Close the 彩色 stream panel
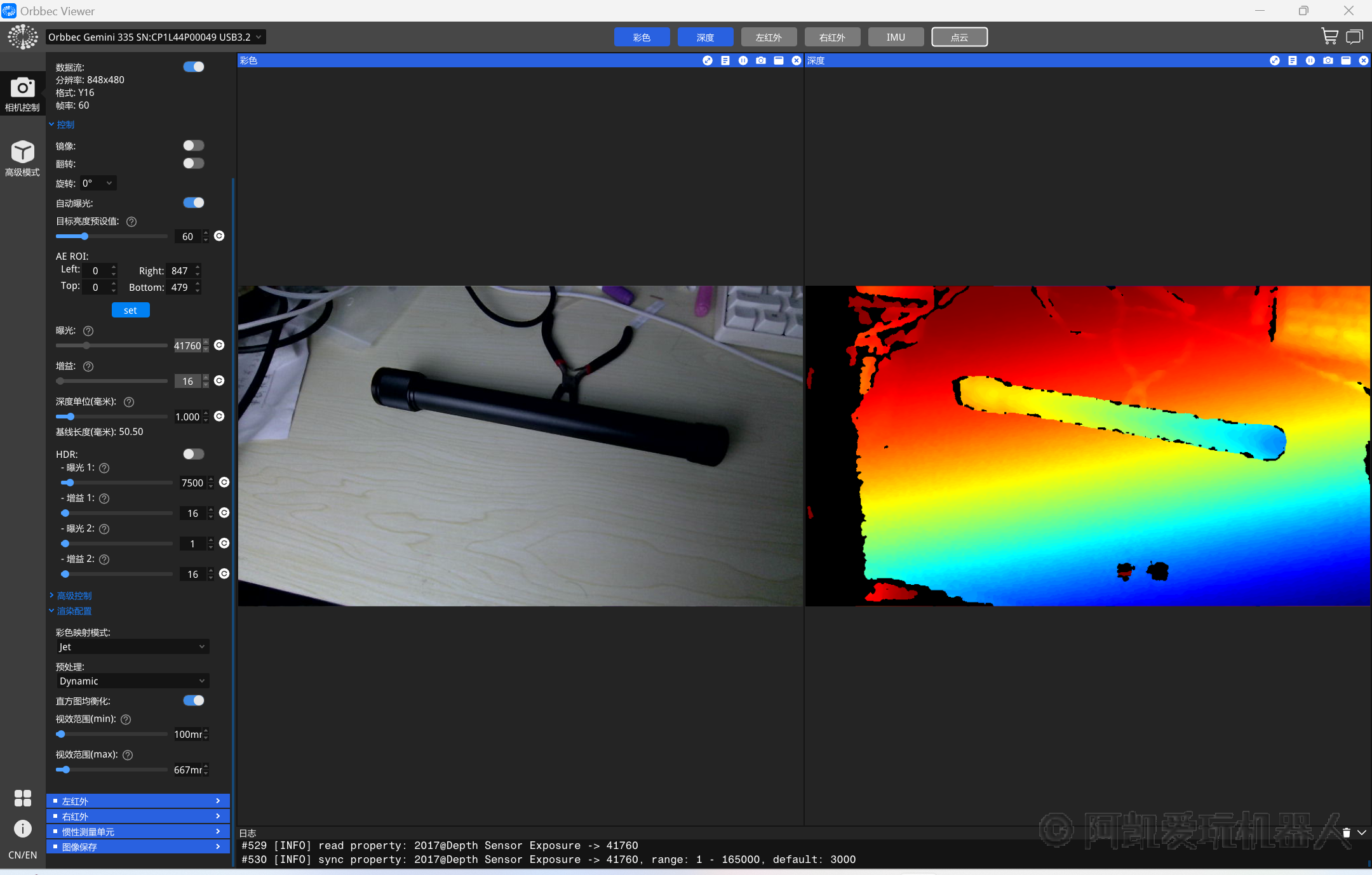1372x875 pixels. point(796,60)
